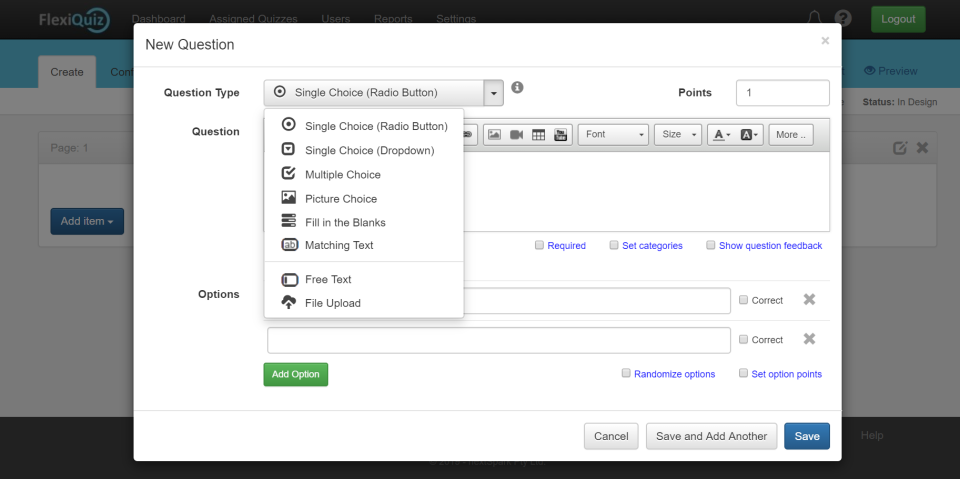Enable the Required checkbox

[540, 245]
